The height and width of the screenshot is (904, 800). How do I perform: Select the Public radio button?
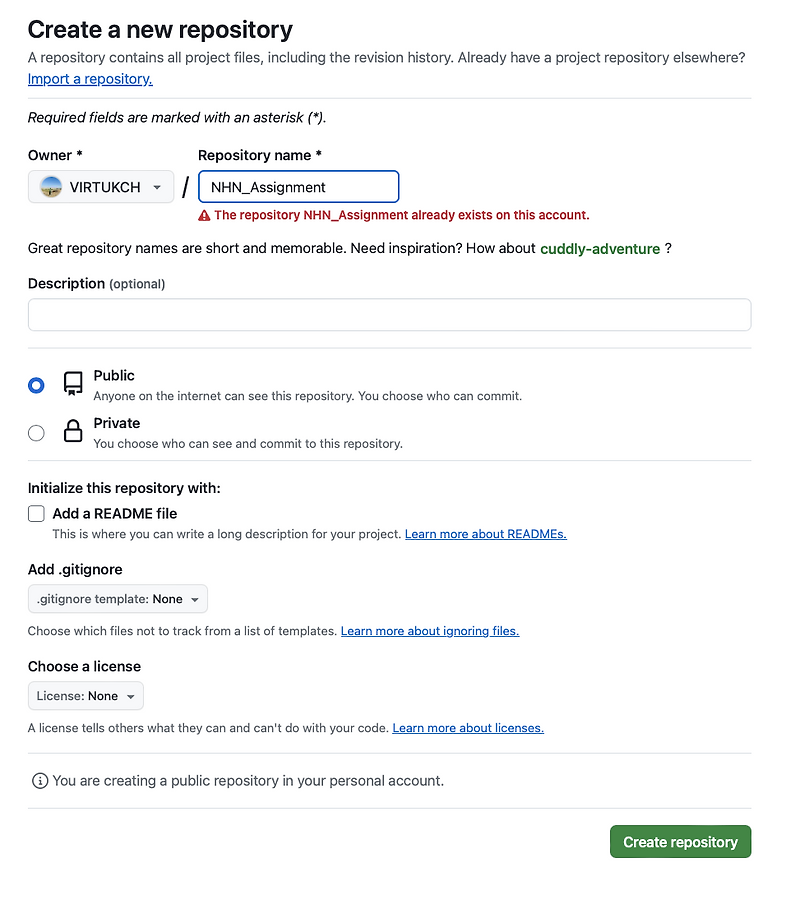click(37, 385)
